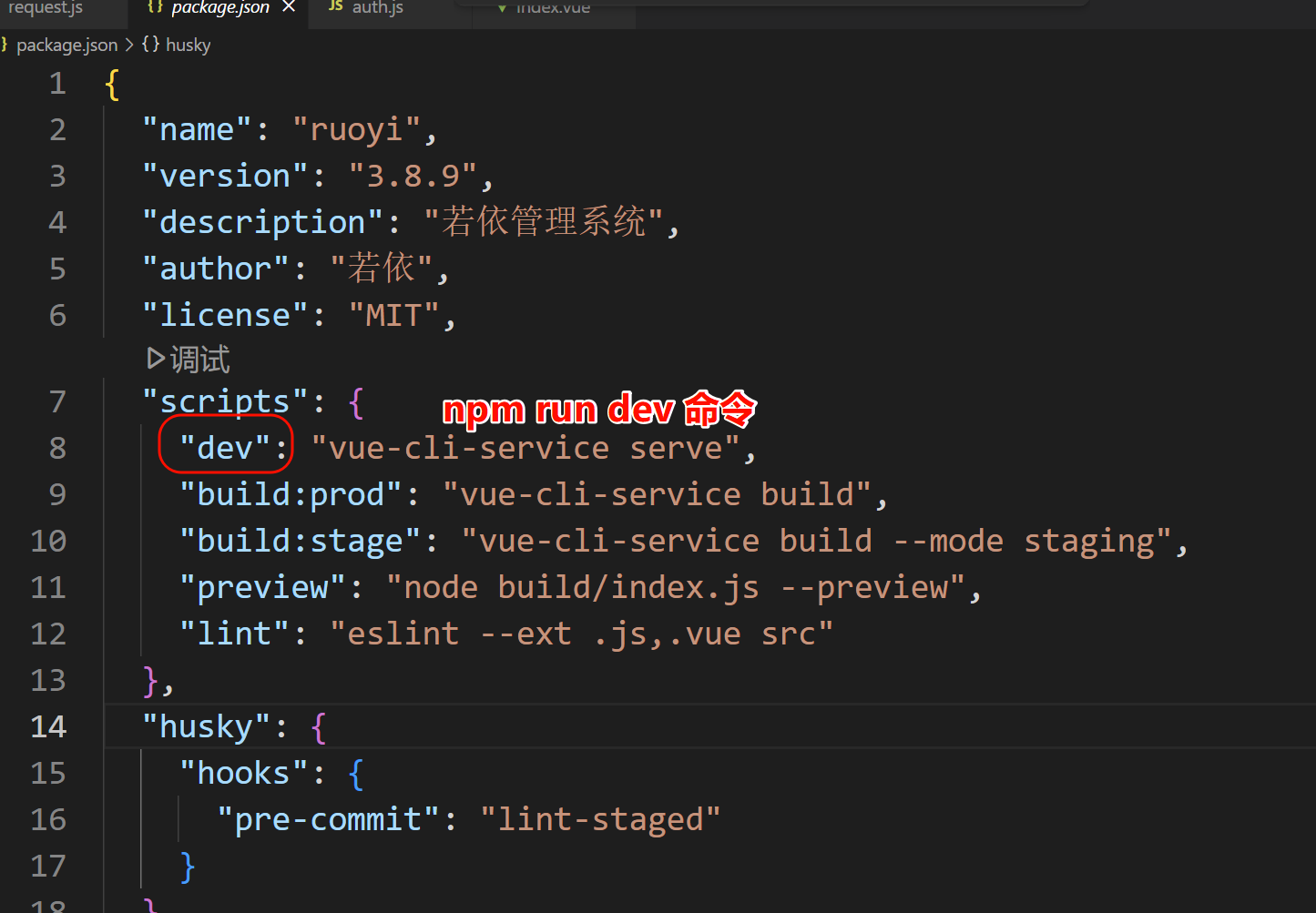Click the JS icon on auth.js tab
The height and width of the screenshot is (913, 1316).
pos(336,6)
